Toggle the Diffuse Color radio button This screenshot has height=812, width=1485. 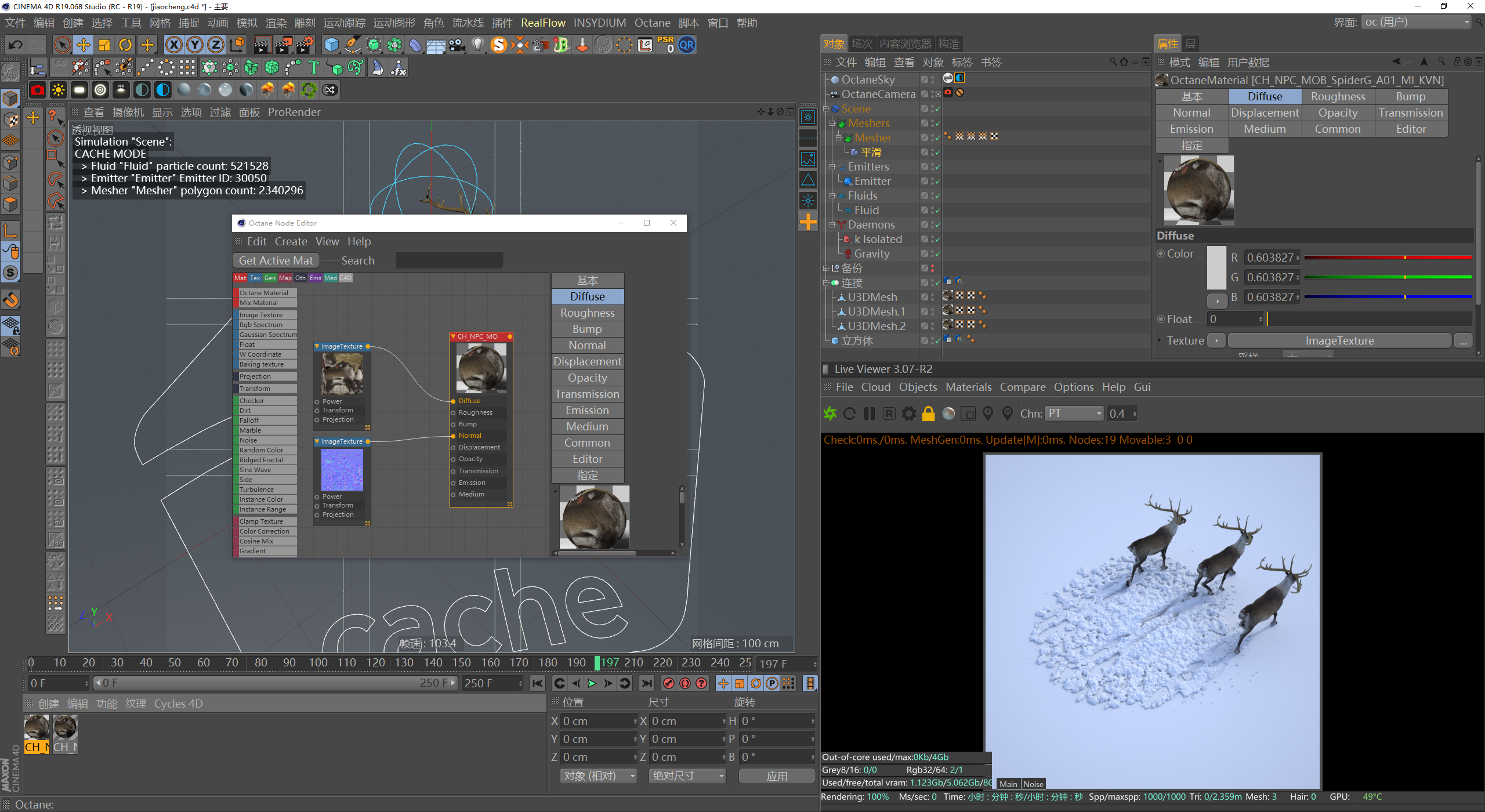click(1161, 253)
